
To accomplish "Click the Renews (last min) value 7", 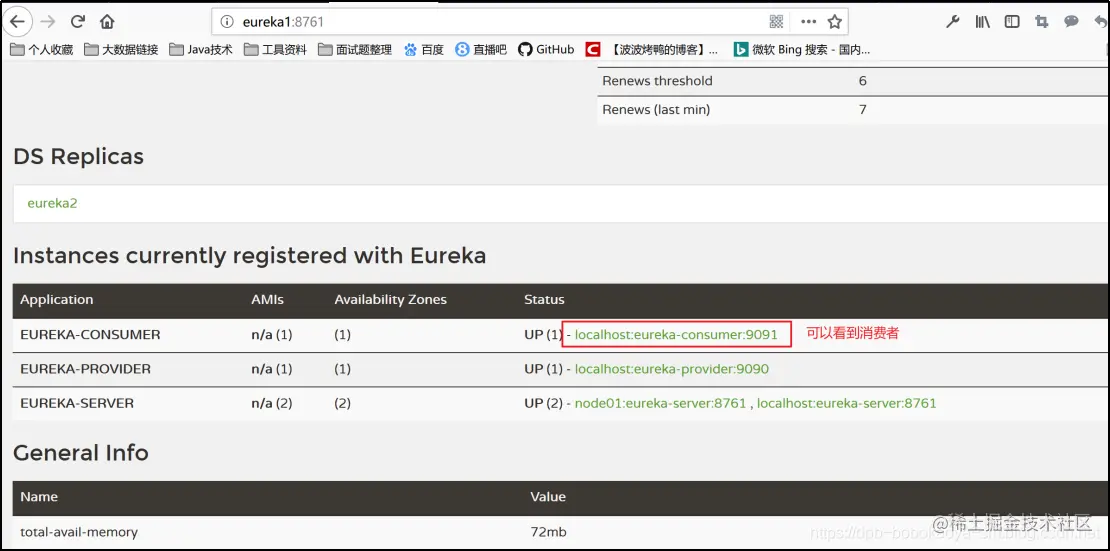I will tap(863, 110).
